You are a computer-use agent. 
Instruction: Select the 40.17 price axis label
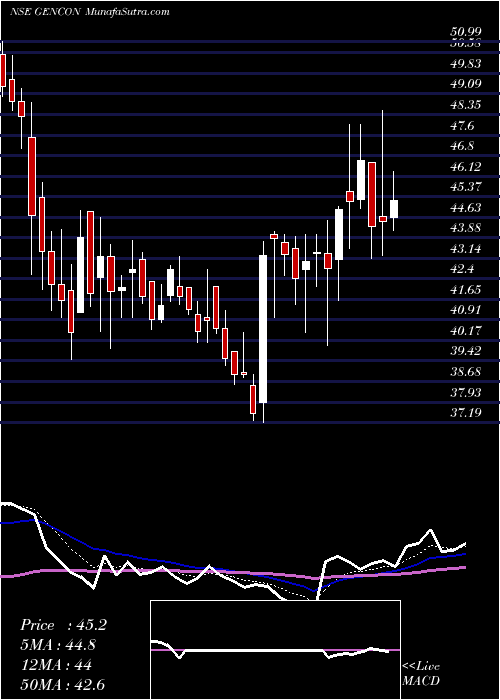(x=465, y=331)
